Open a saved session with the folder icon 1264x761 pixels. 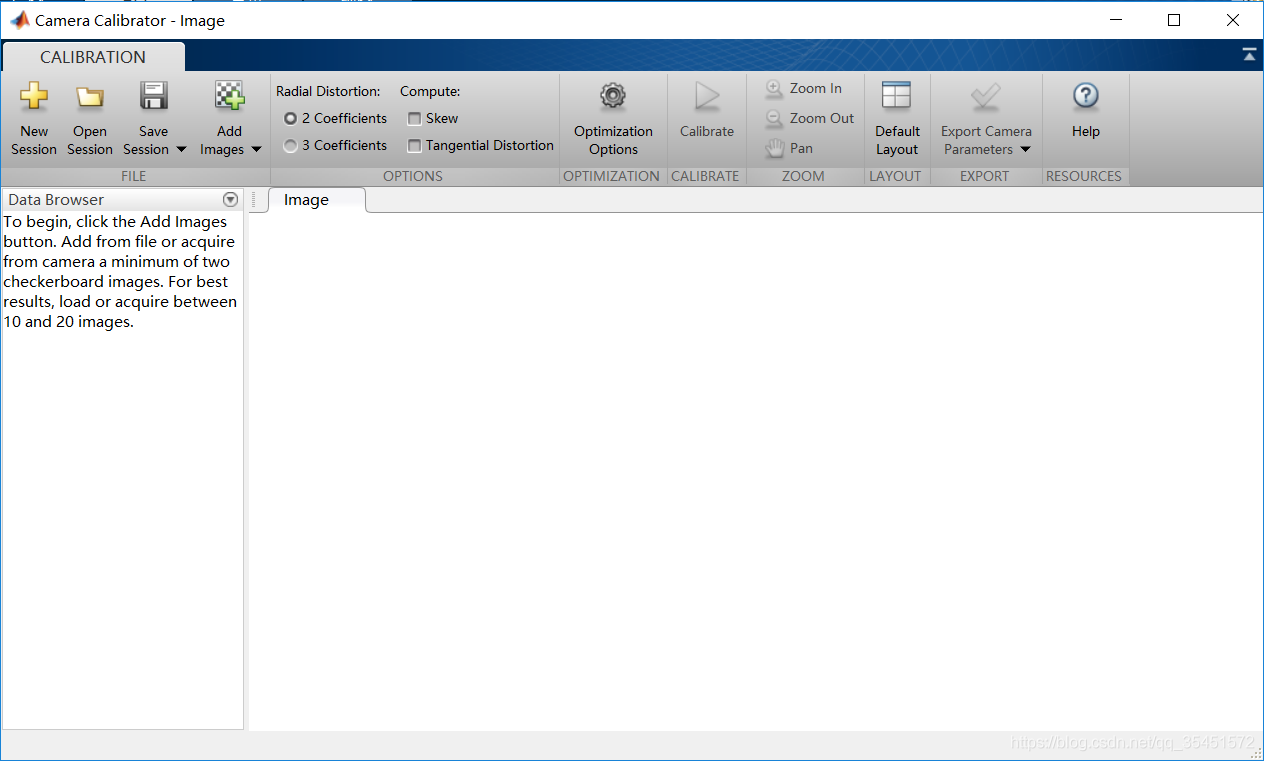pyautogui.click(x=90, y=97)
